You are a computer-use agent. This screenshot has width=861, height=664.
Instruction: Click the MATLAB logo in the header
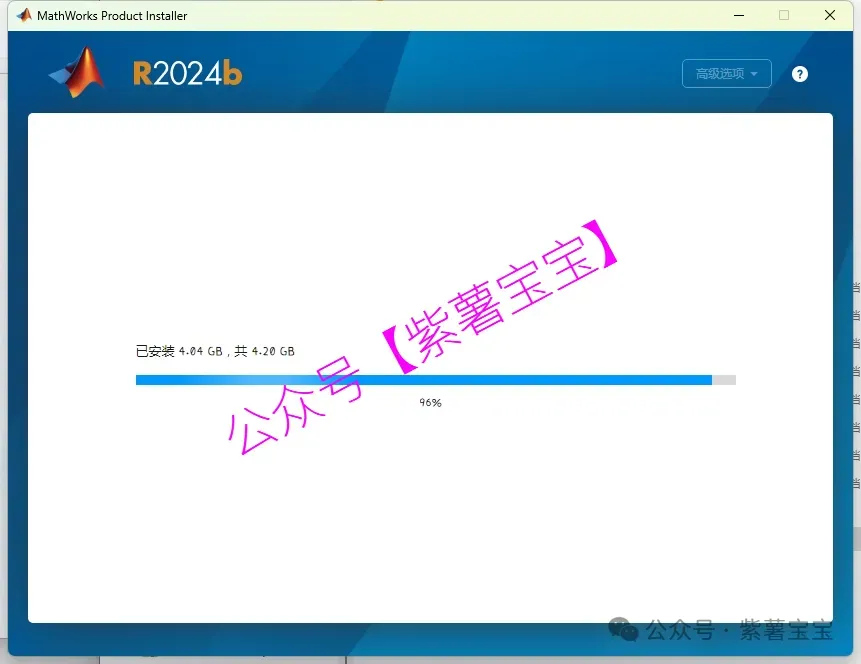pos(76,72)
